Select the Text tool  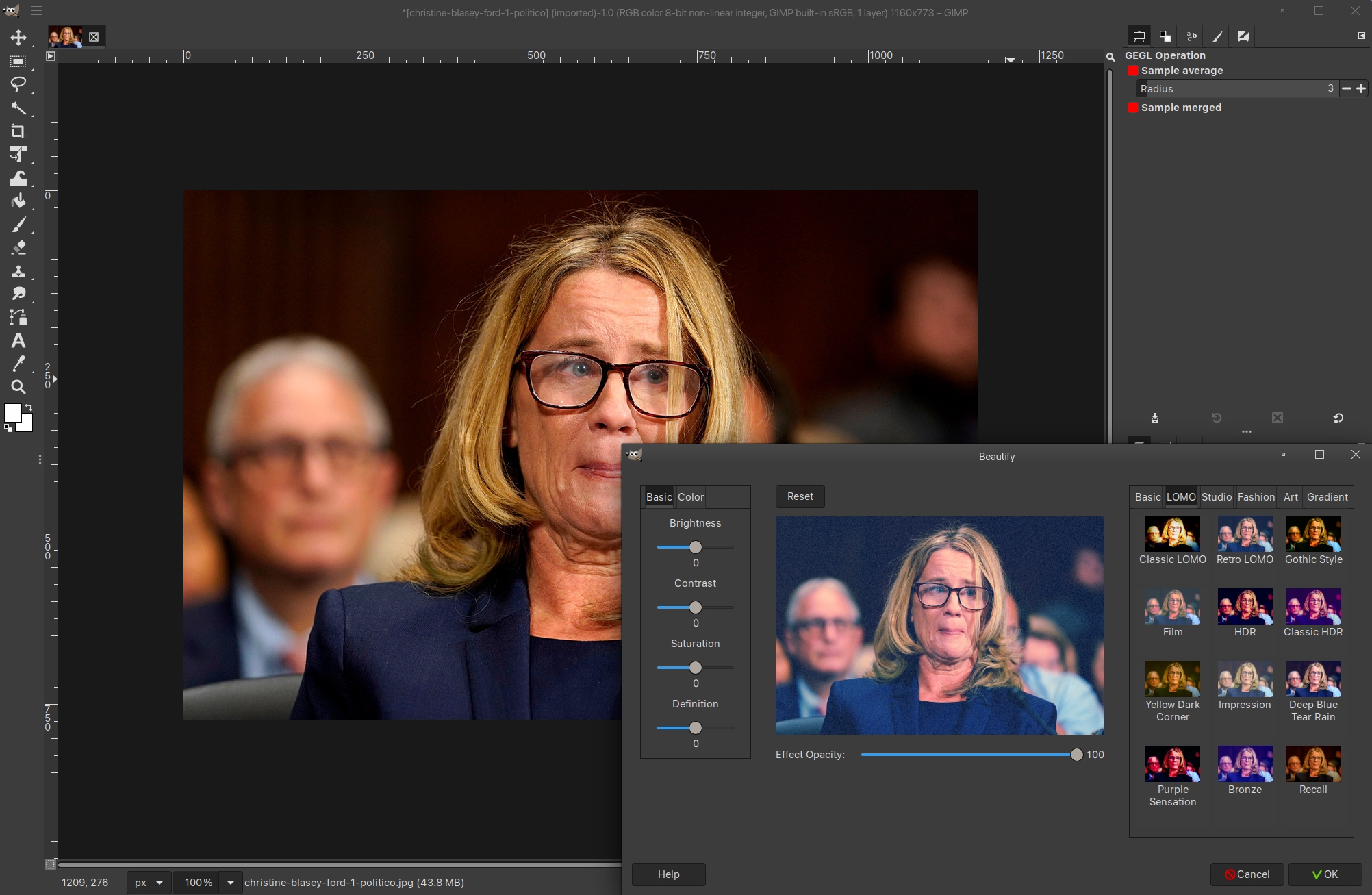(x=18, y=340)
